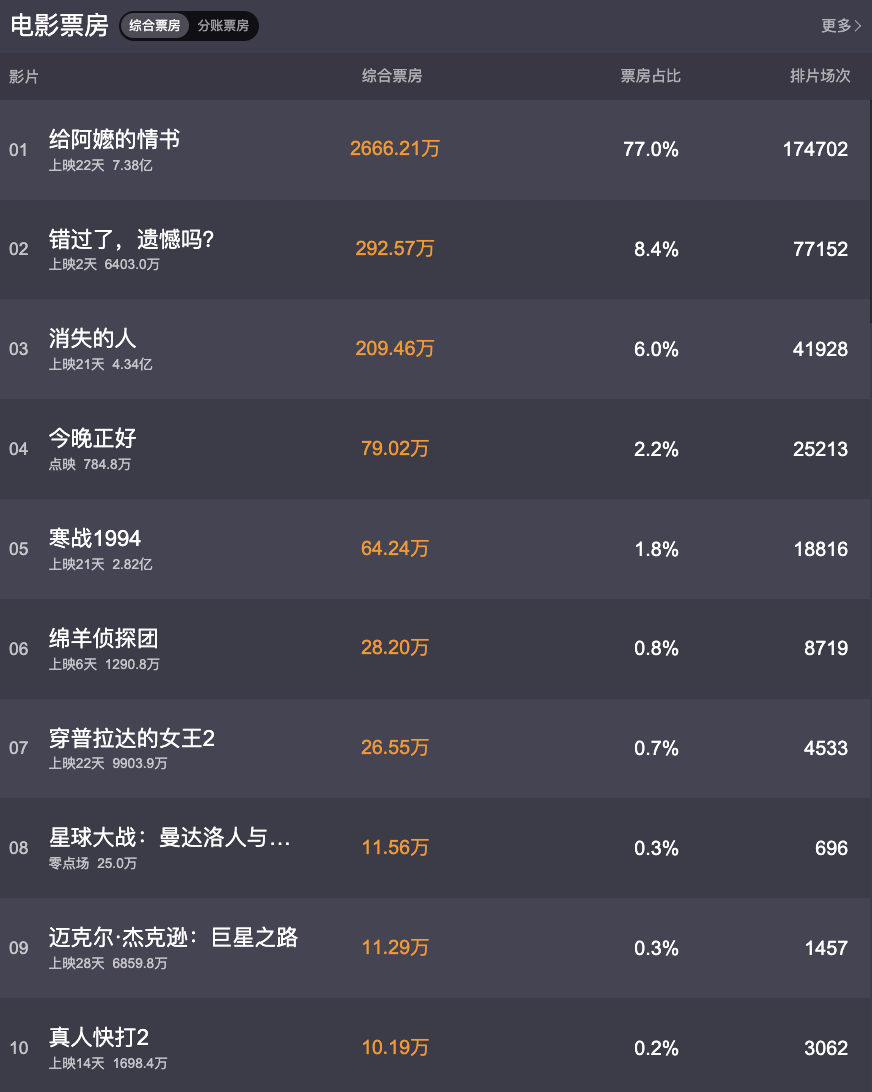Image resolution: width=872 pixels, height=1092 pixels.
Task: Click the 票房占比 column header
Action: coord(651,76)
